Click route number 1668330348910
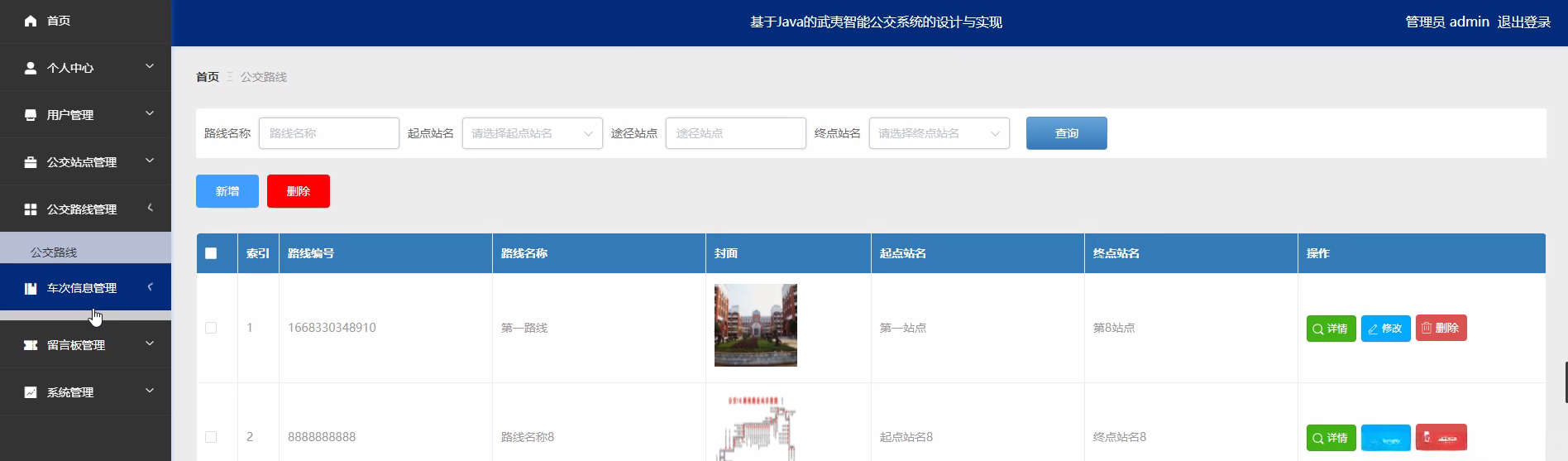This screenshot has width=1568, height=461. [x=332, y=328]
